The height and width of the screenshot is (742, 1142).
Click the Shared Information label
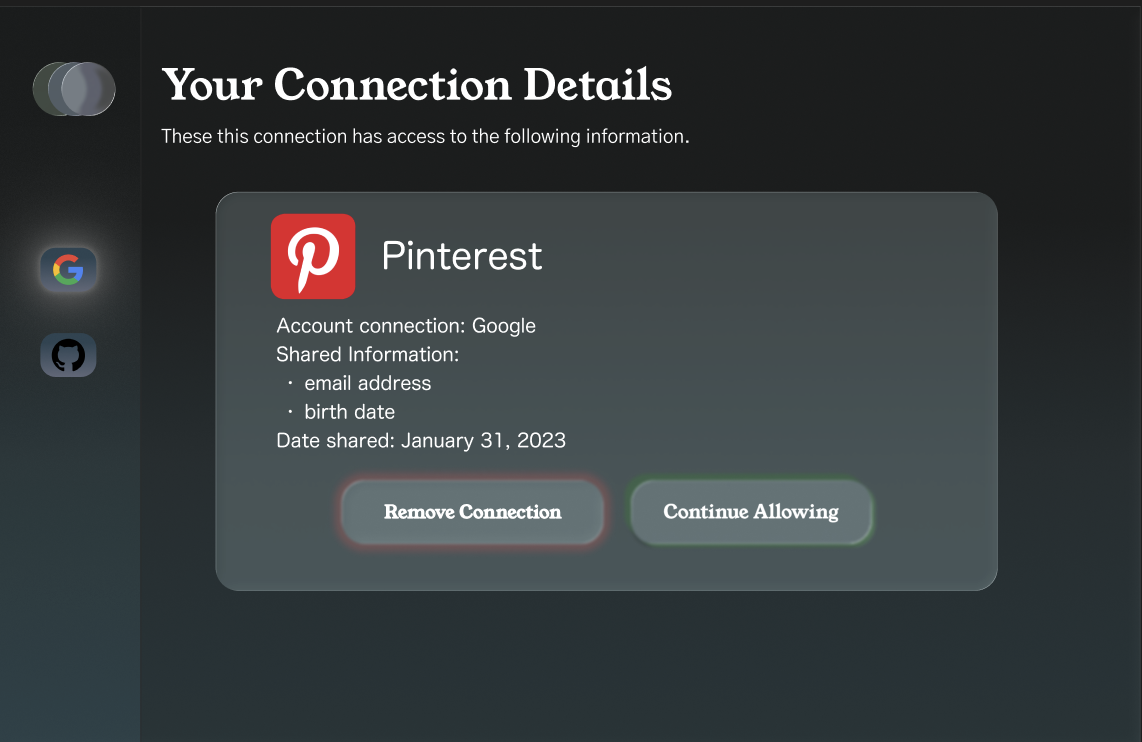367,355
